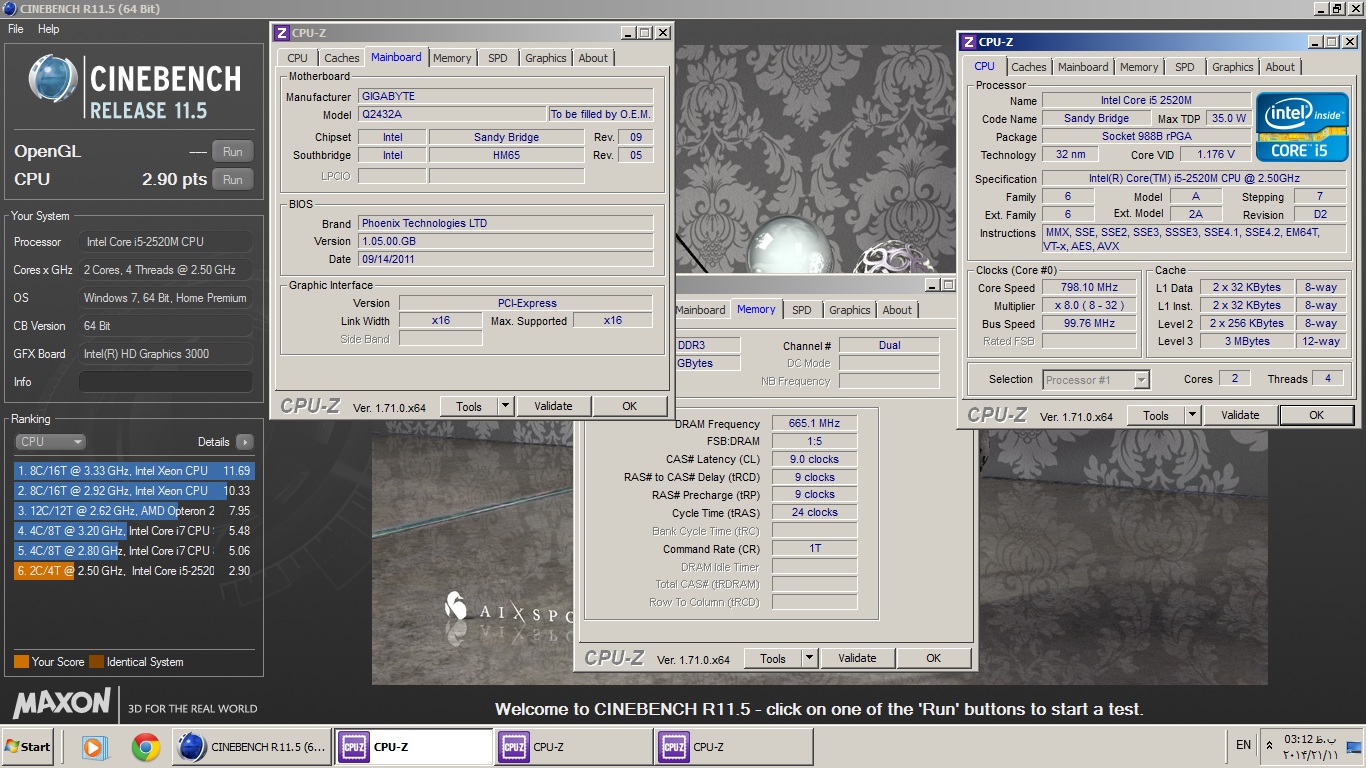Switch to CINEBENCH R11.5 taskbar item
This screenshot has height=768, width=1366.
tap(252, 746)
